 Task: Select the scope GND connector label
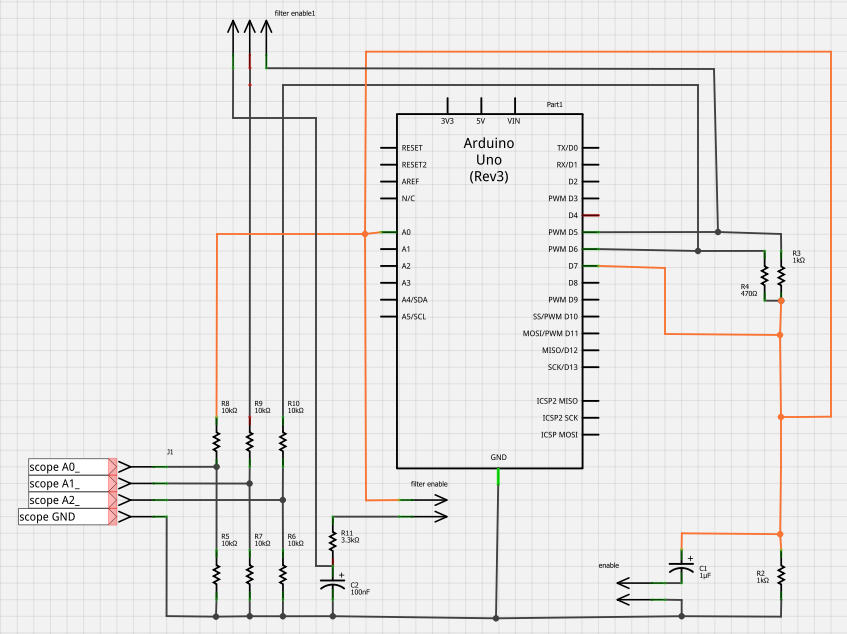pos(62,516)
